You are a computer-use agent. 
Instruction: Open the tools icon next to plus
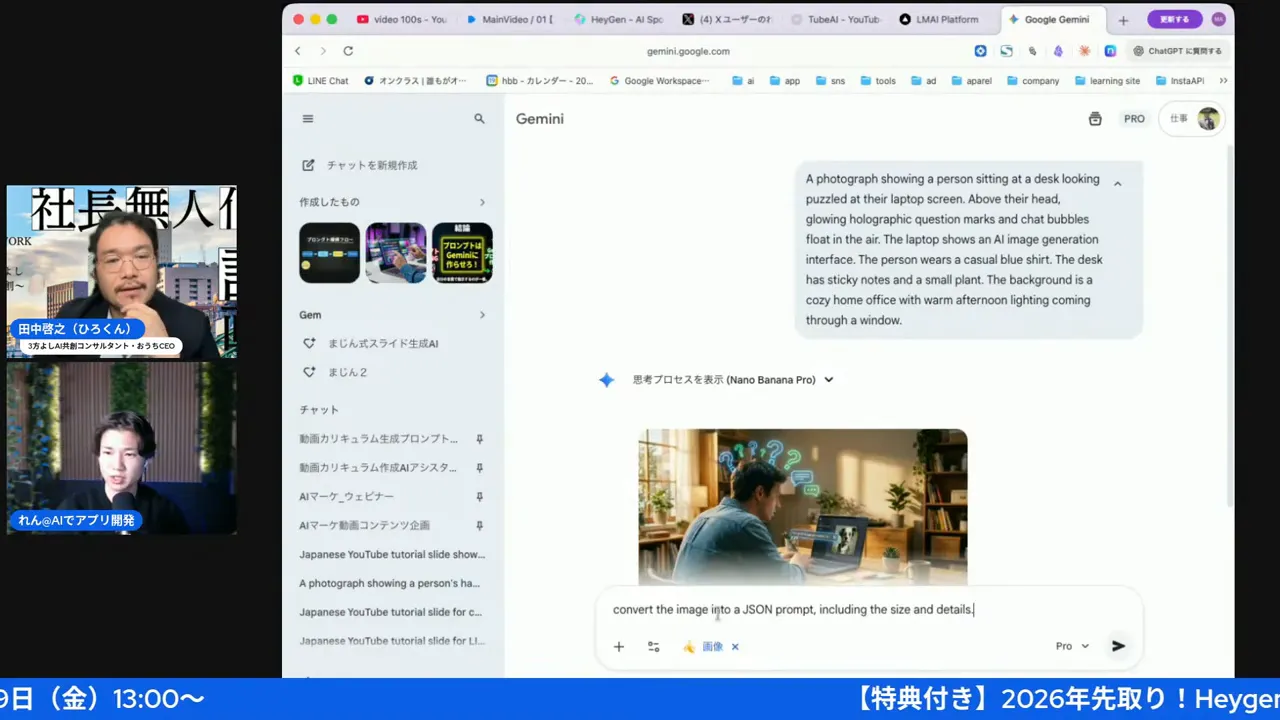pyautogui.click(x=653, y=646)
